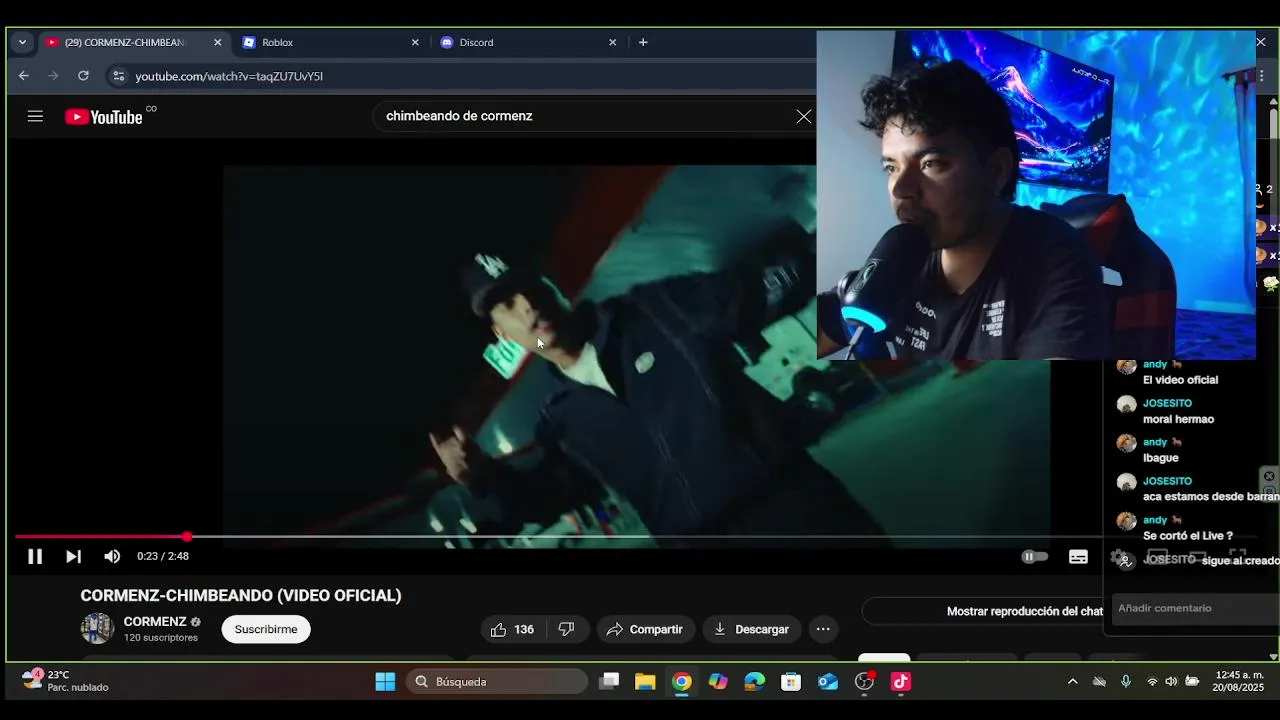Open the weather widget 23°C
This screenshot has height=720, width=1280.
[x=65, y=681]
